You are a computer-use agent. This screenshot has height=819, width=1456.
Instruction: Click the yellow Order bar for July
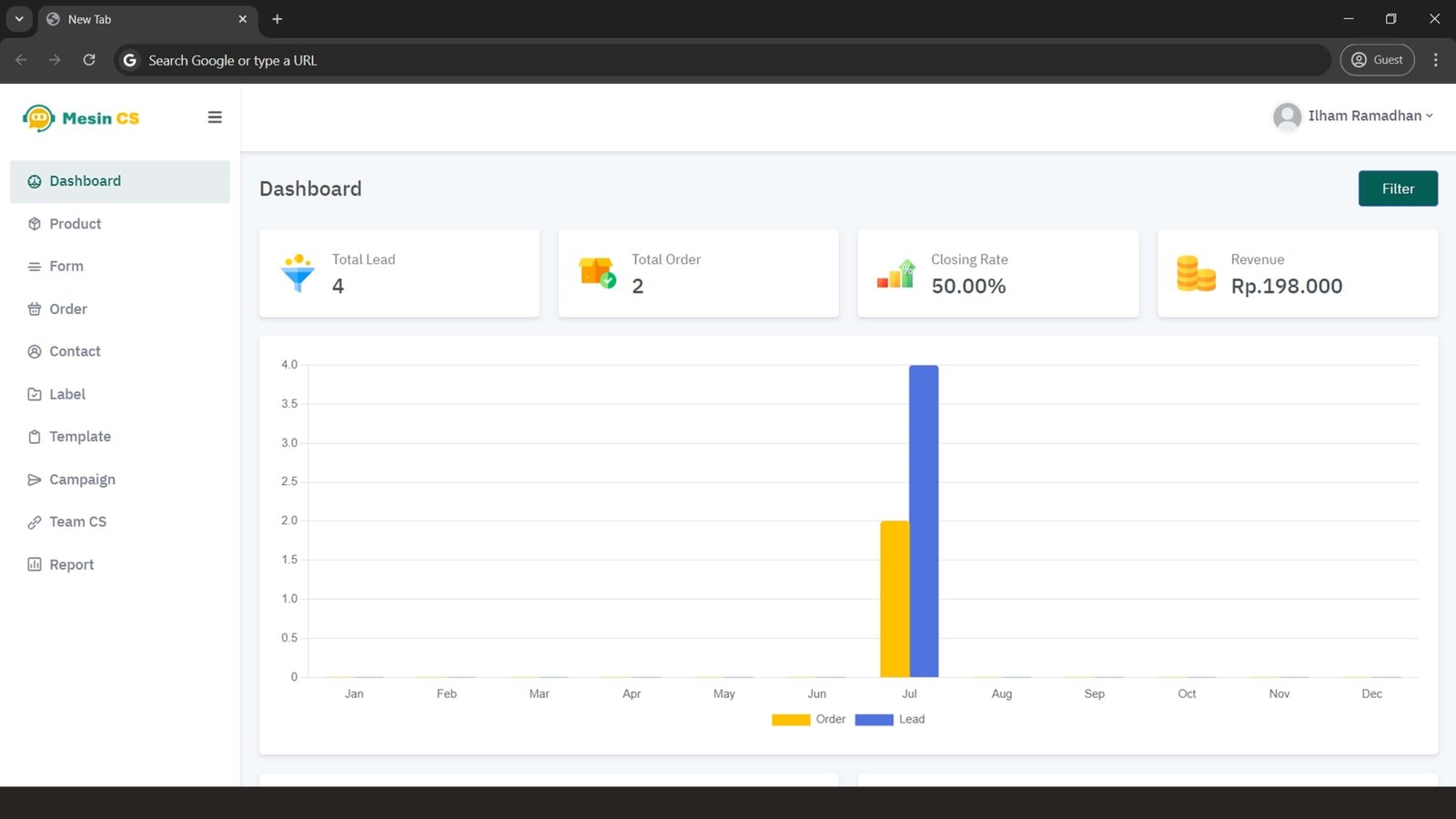tap(895, 599)
